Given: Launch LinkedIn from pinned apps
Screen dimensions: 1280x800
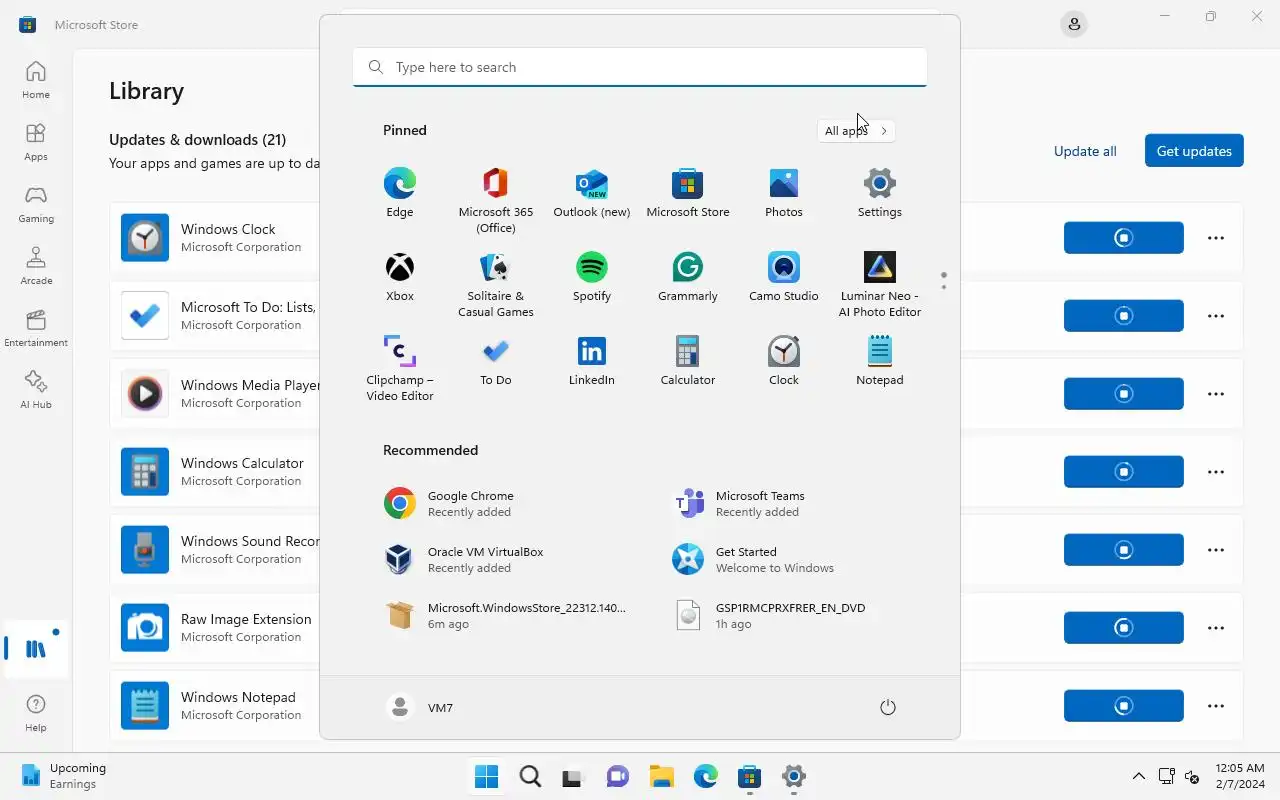Looking at the screenshot, I should (x=592, y=361).
